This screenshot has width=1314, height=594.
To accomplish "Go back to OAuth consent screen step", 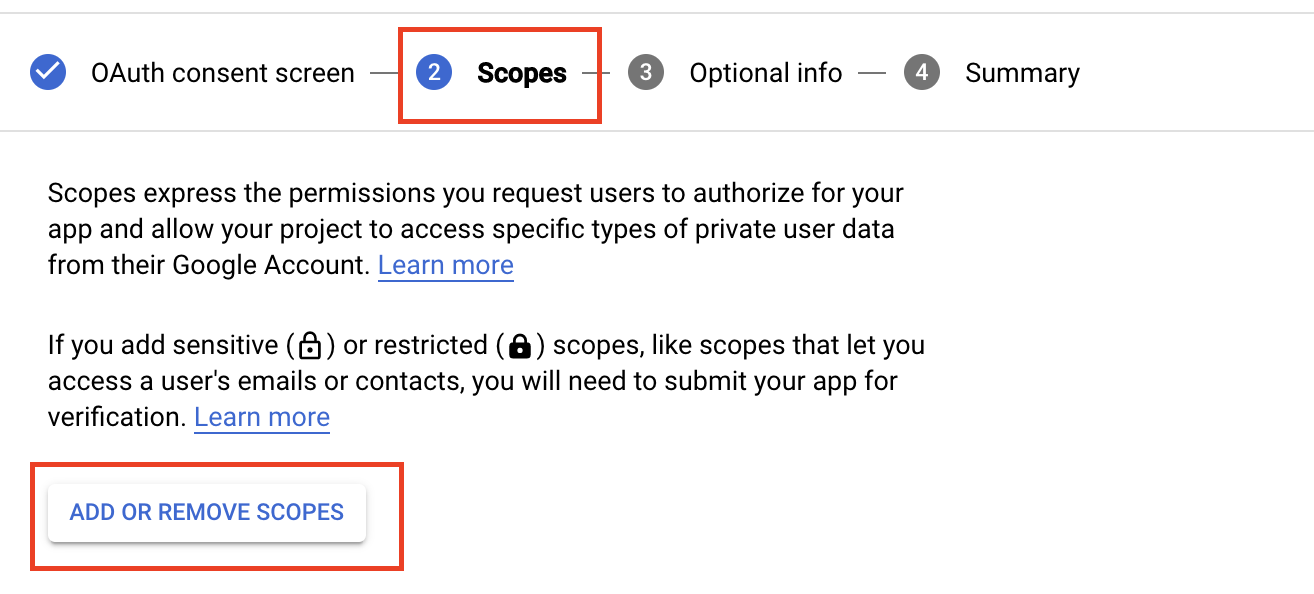I will pos(222,73).
